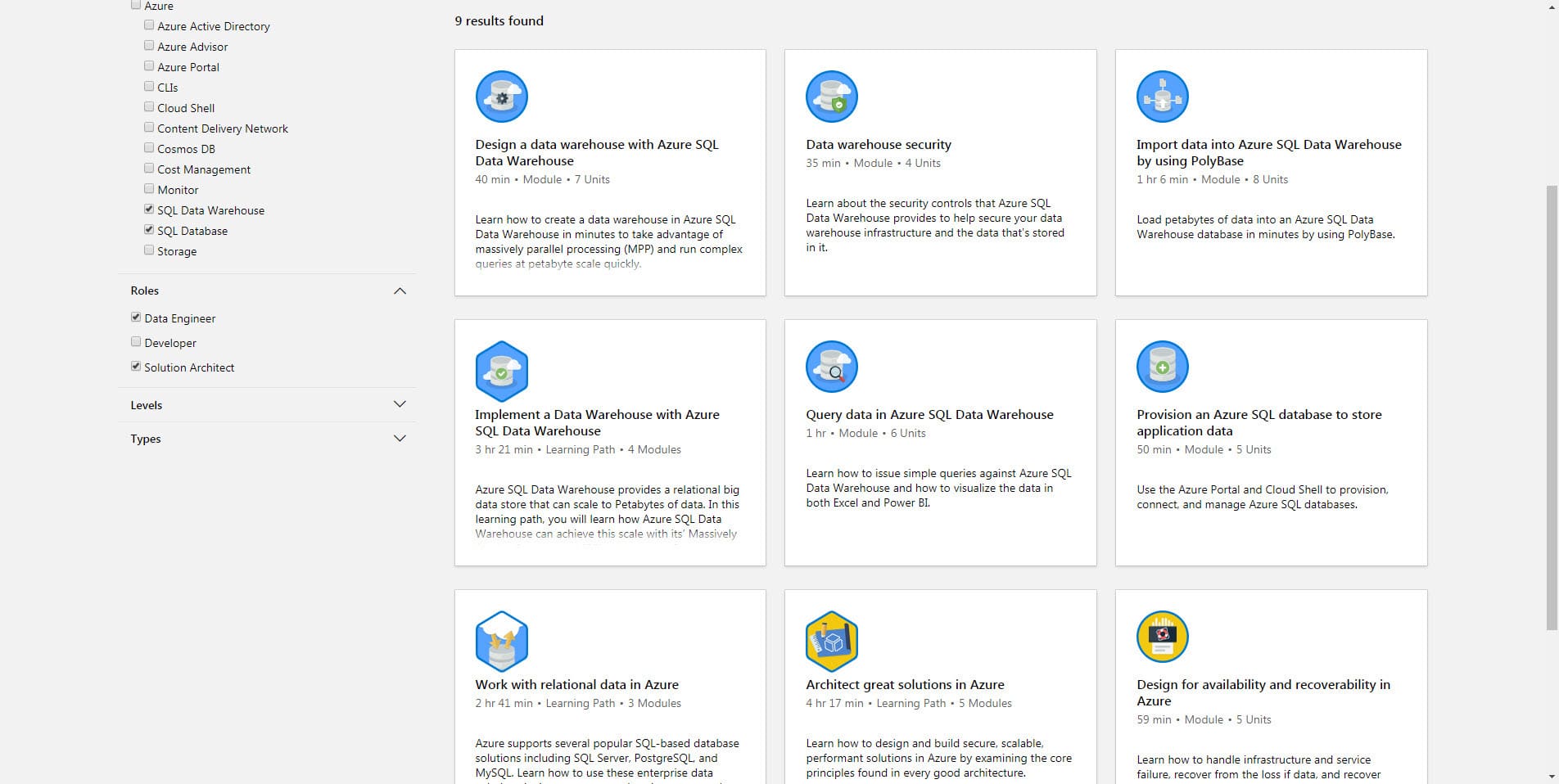The height and width of the screenshot is (784, 1559).
Task: Open Implement a Data Warehouse learning path title
Action: 597,422
